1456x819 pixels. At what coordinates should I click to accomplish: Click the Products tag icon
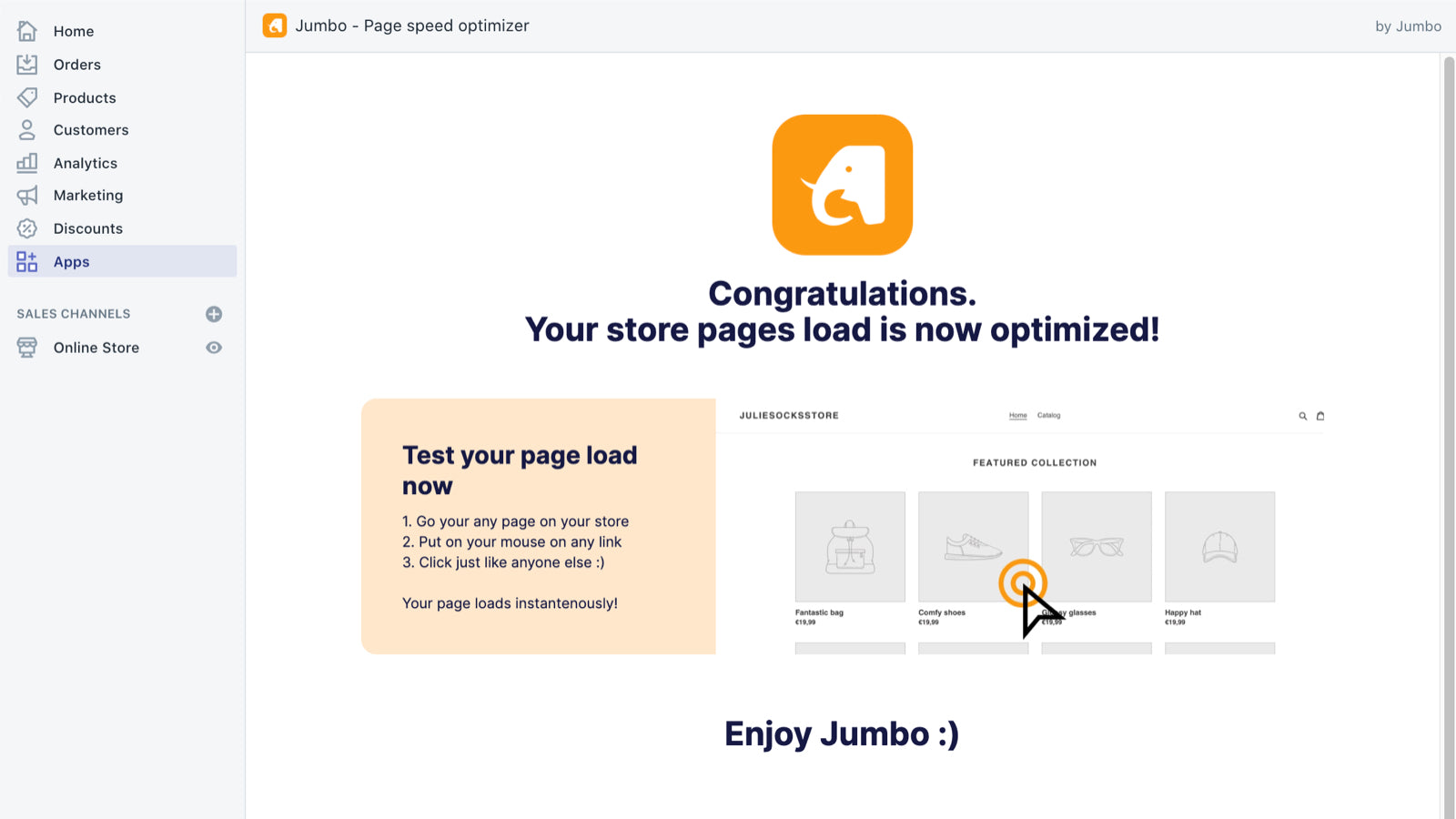[x=27, y=97]
